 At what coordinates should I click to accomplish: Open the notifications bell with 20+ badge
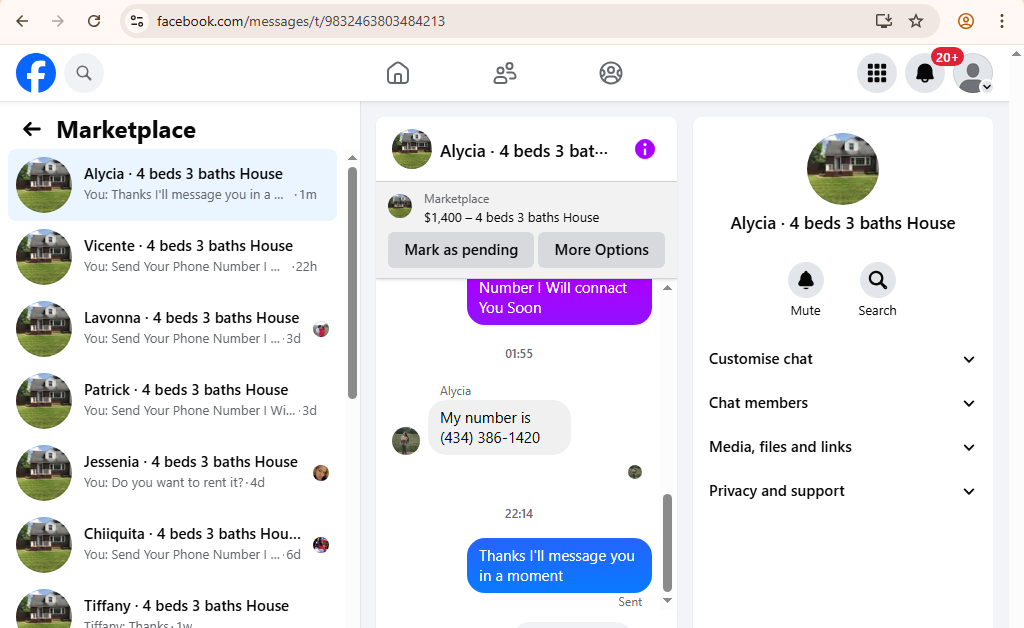tap(925, 73)
